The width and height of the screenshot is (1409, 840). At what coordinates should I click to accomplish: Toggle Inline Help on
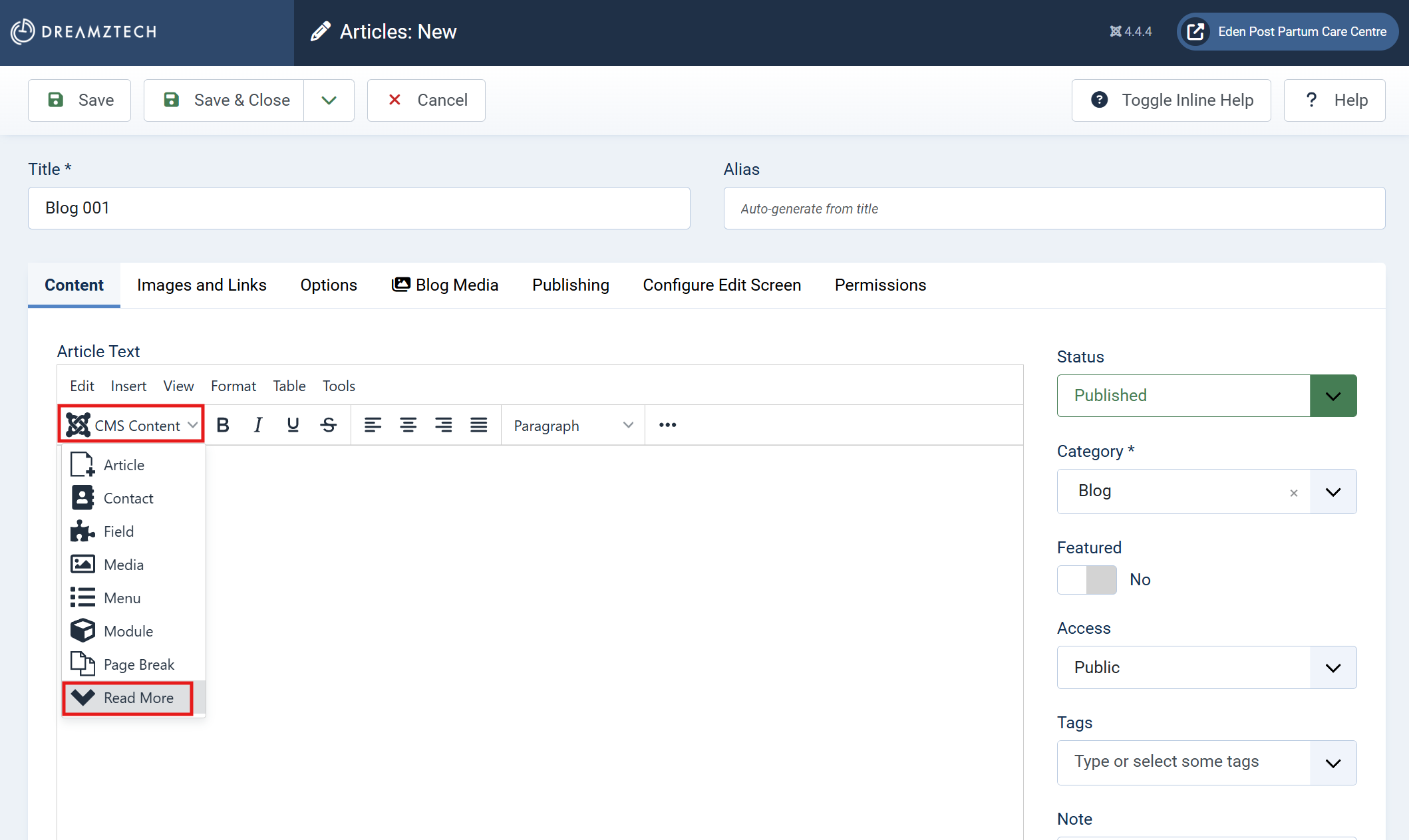1172,100
